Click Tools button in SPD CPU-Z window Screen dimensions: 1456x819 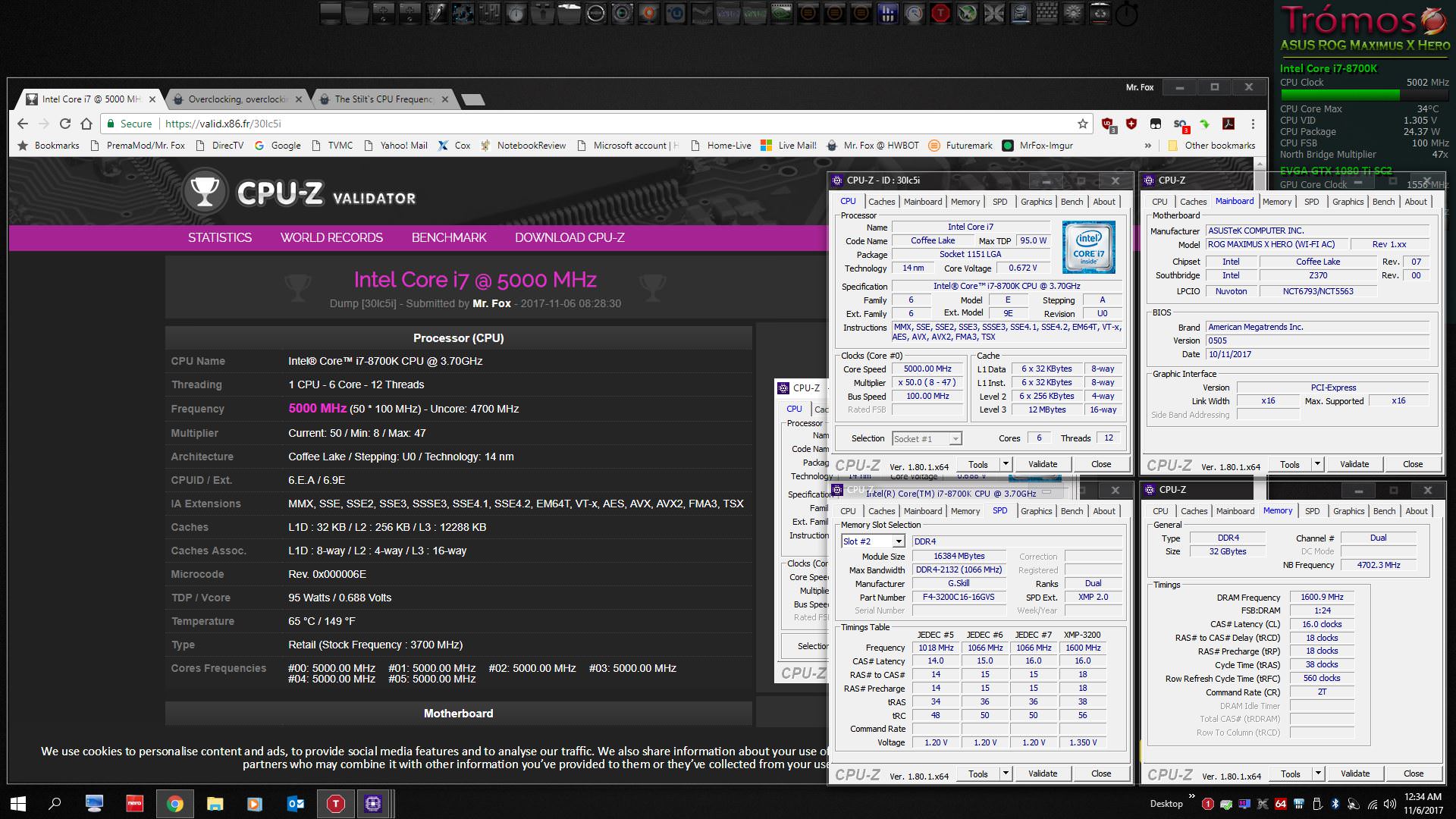point(978,773)
